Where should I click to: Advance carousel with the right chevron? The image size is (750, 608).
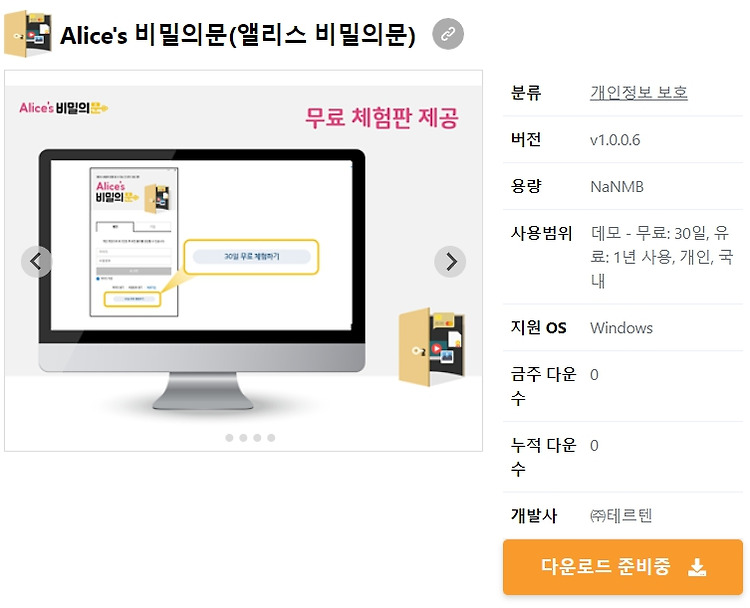[450, 262]
